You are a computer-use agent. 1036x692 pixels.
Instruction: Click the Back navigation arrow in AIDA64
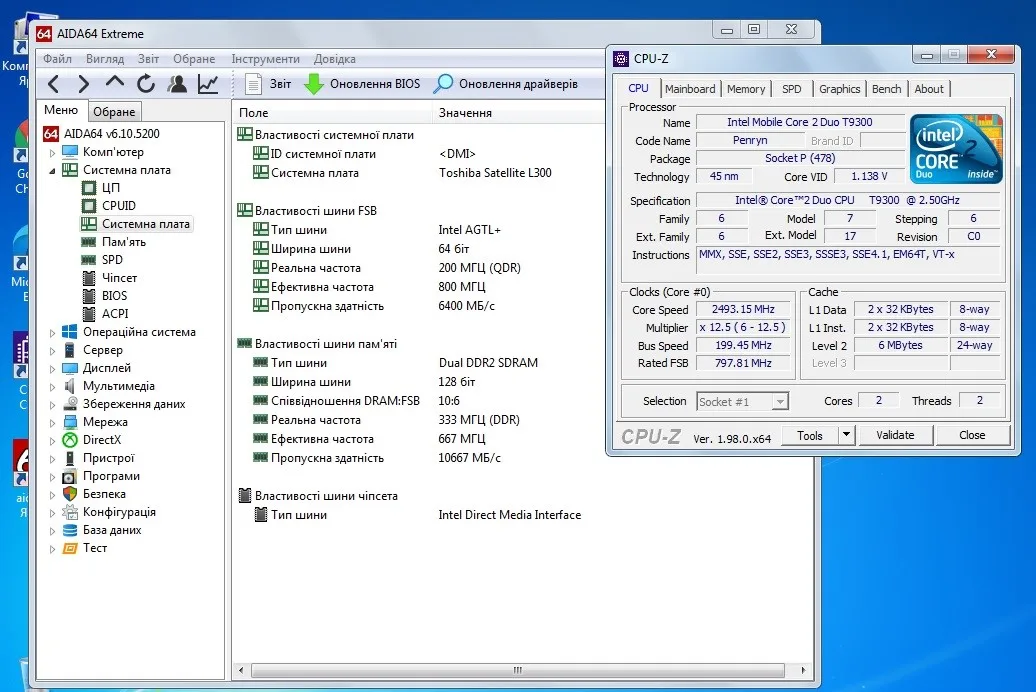point(54,84)
